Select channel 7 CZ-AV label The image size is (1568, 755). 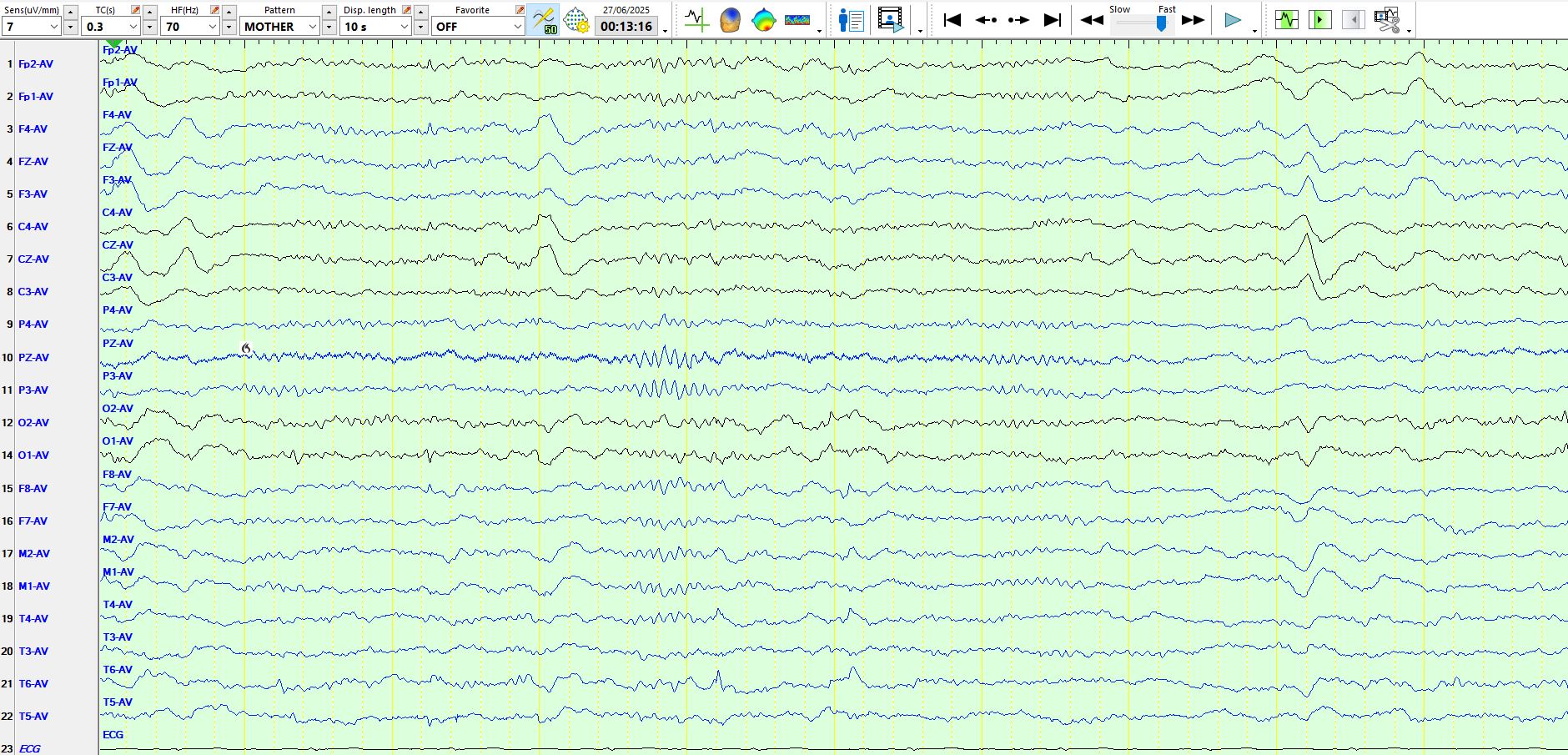tap(33, 259)
